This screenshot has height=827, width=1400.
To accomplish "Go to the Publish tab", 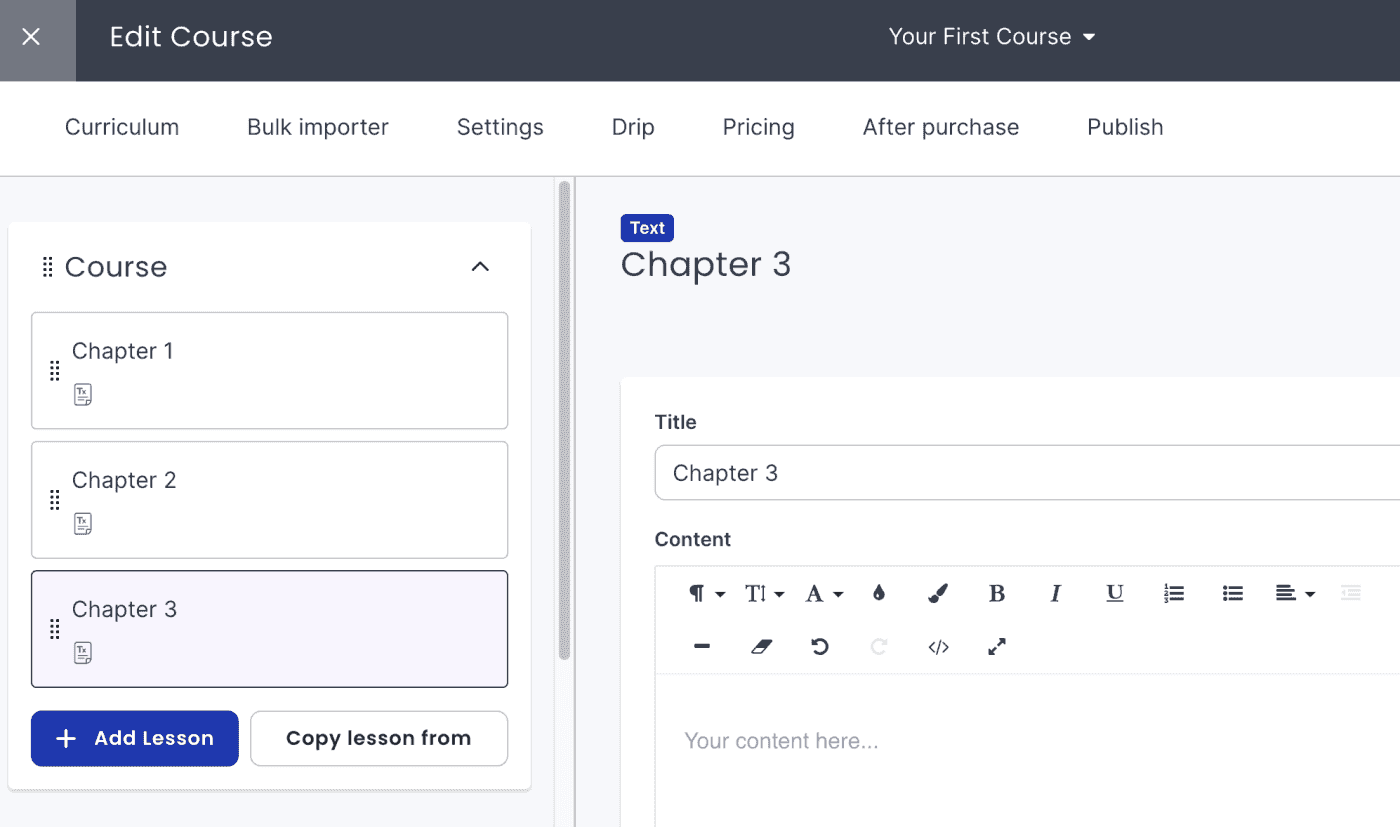I will (x=1125, y=127).
